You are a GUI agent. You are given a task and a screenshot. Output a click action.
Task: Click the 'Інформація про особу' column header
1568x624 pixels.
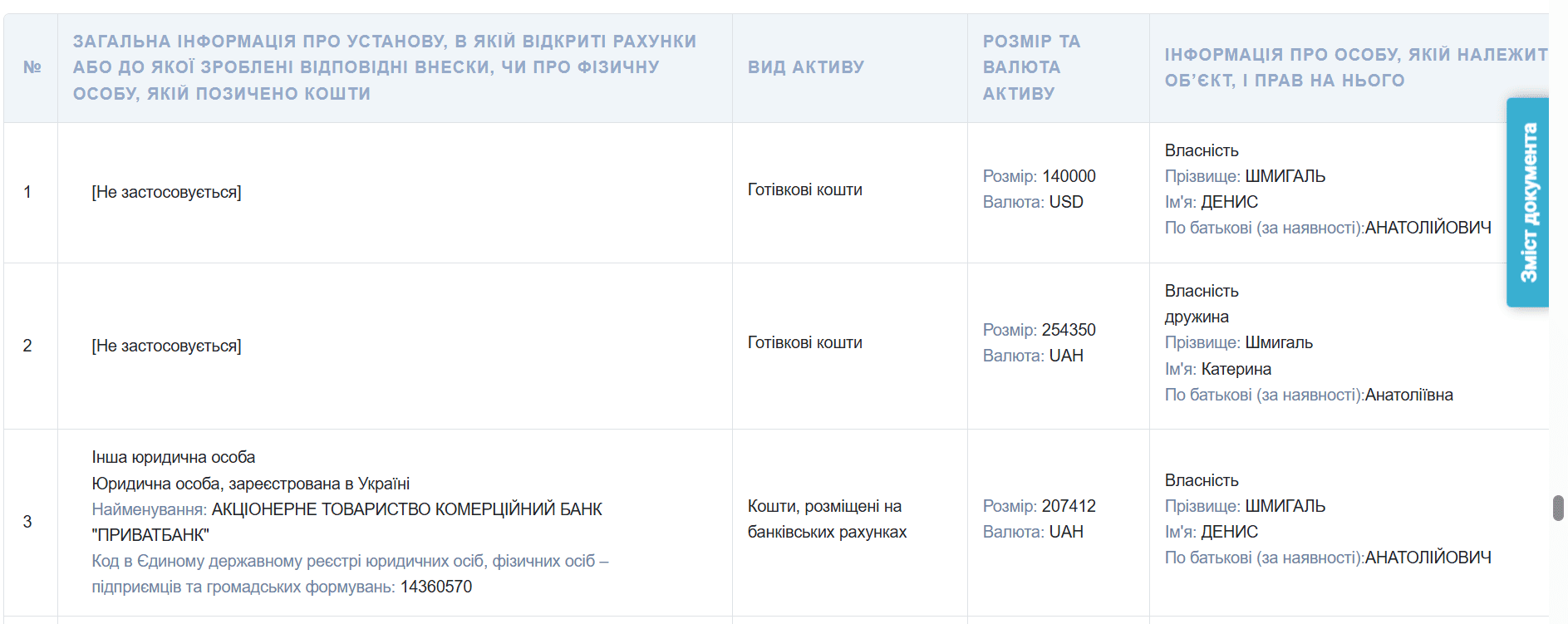click(x=1354, y=67)
